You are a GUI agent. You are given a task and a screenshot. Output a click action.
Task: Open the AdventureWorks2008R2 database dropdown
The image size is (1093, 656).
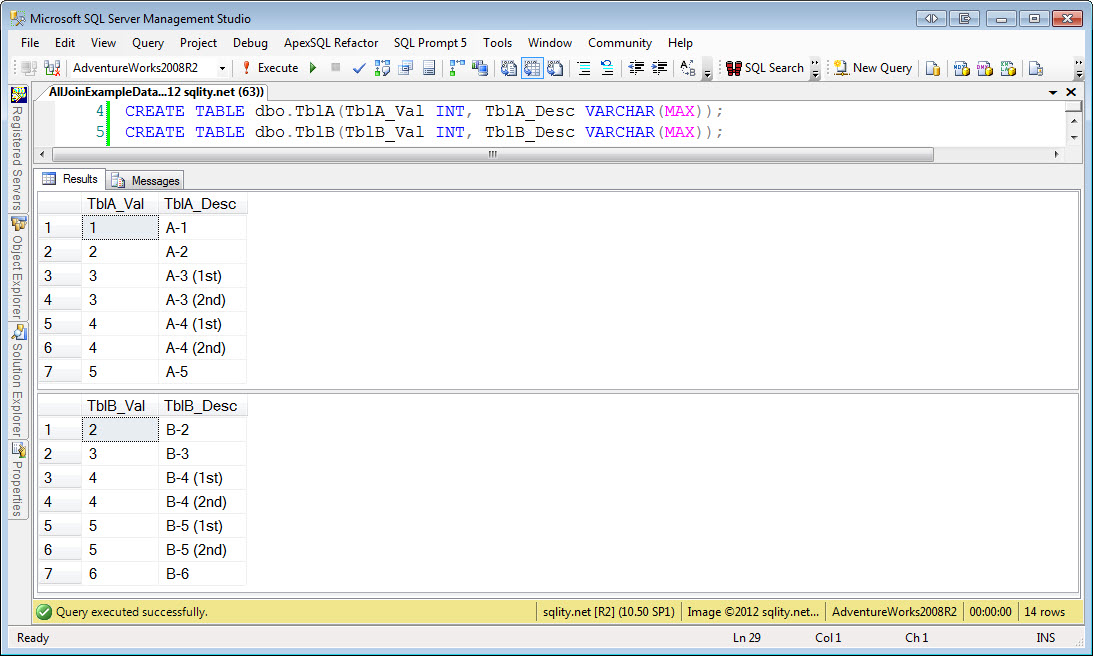click(x=222, y=68)
